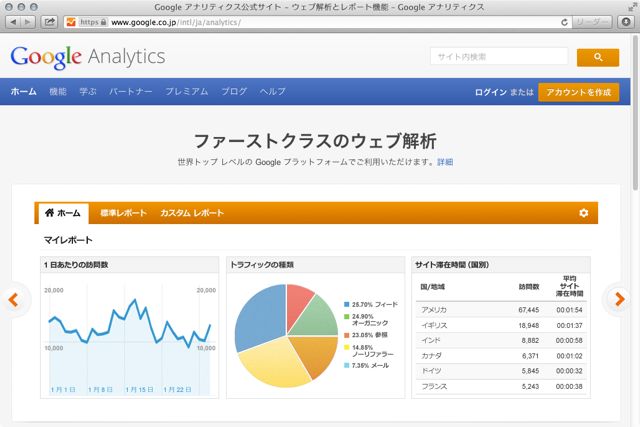Click the 00:01:37 time value

coord(569,325)
